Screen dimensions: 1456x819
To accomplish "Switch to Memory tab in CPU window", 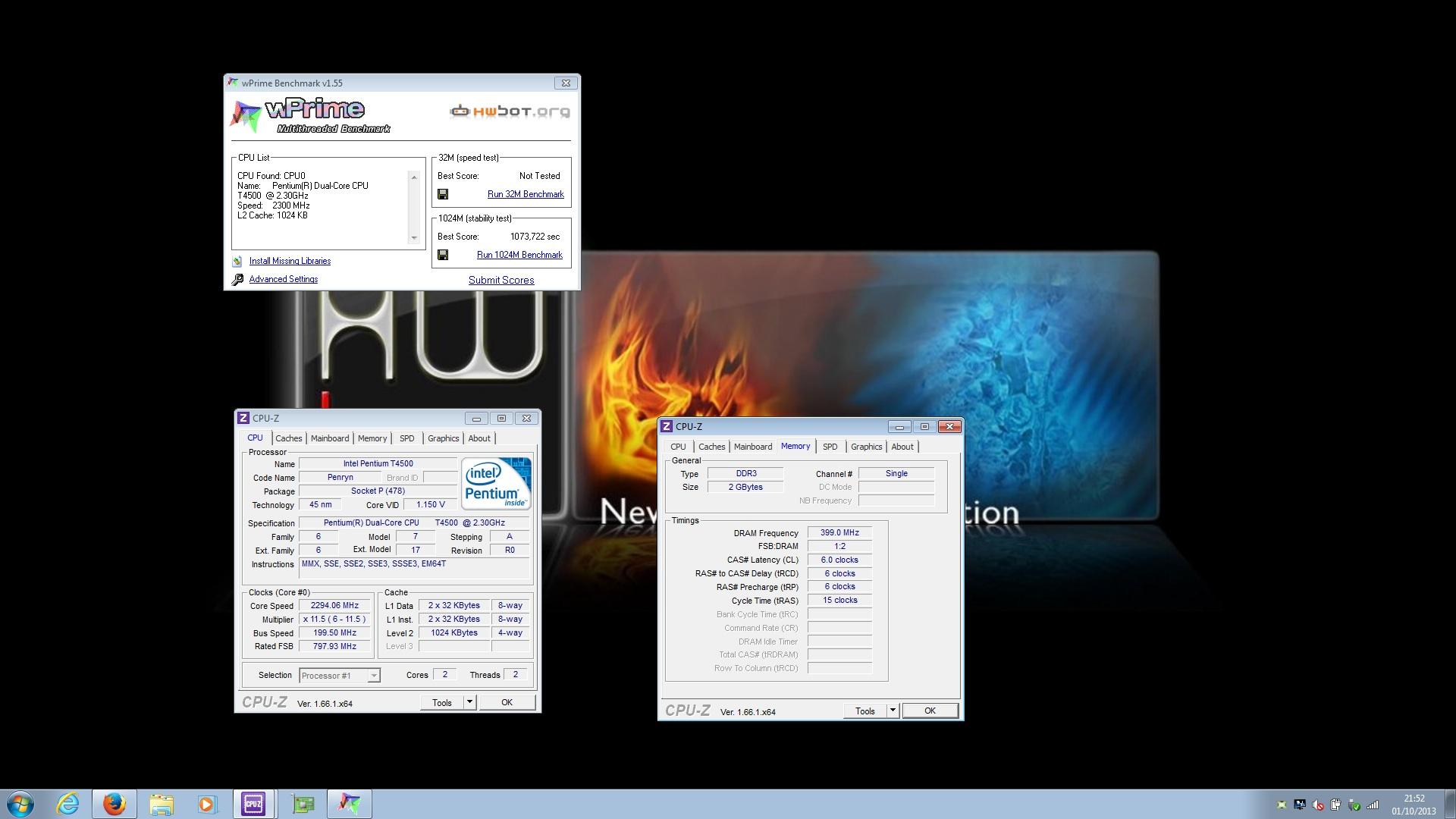I will pyautogui.click(x=372, y=438).
